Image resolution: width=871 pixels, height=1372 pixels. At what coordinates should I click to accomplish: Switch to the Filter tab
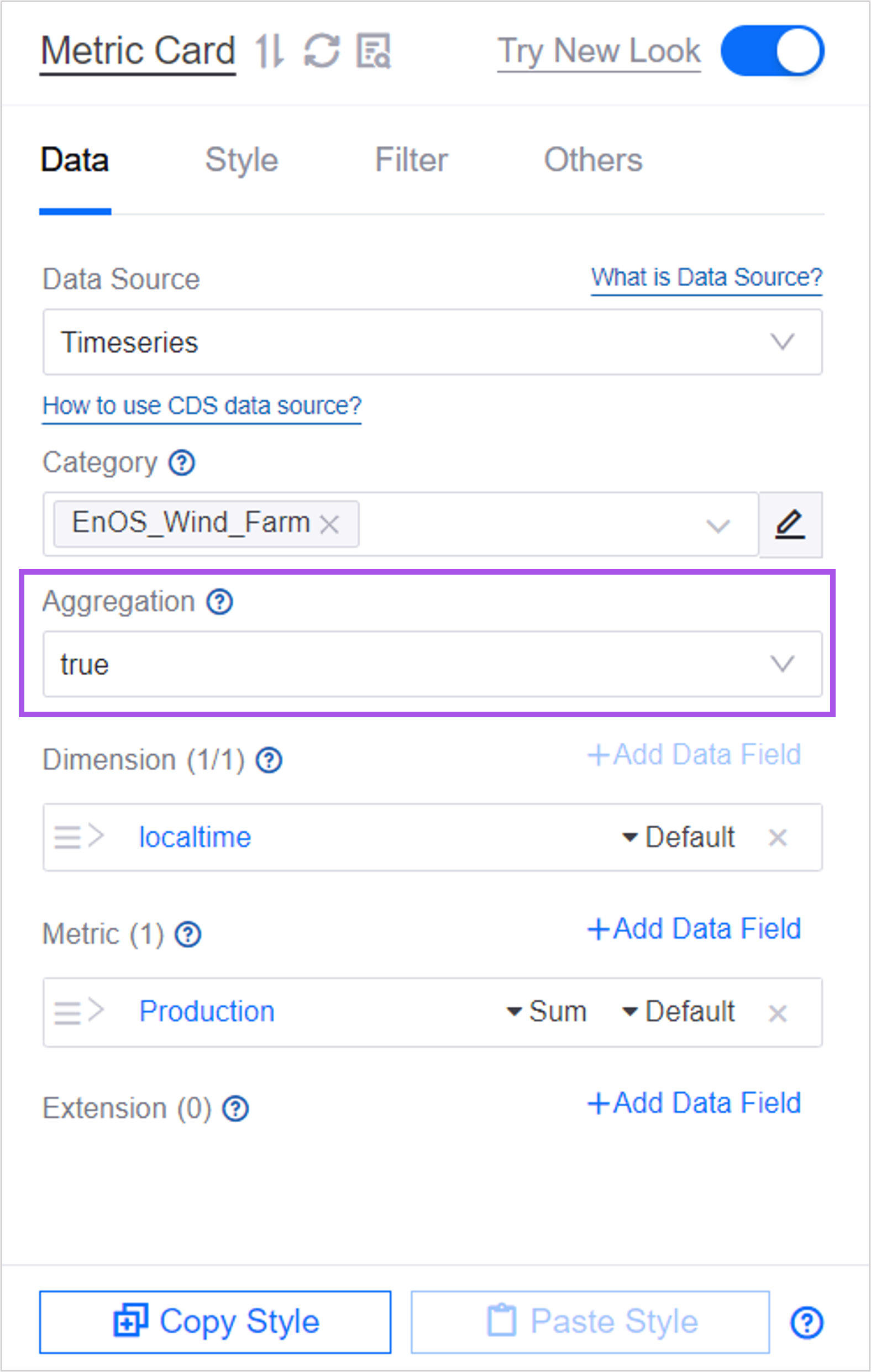(x=411, y=160)
